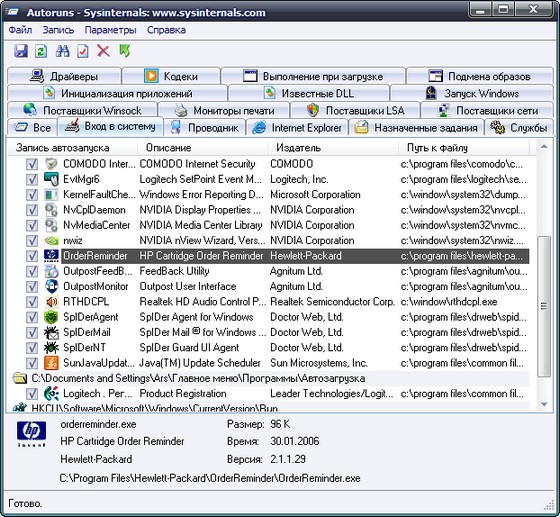The width and height of the screenshot is (560, 517).
Task: Select the Internet Explorer tab
Action: pyautogui.click(x=297, y=127)
